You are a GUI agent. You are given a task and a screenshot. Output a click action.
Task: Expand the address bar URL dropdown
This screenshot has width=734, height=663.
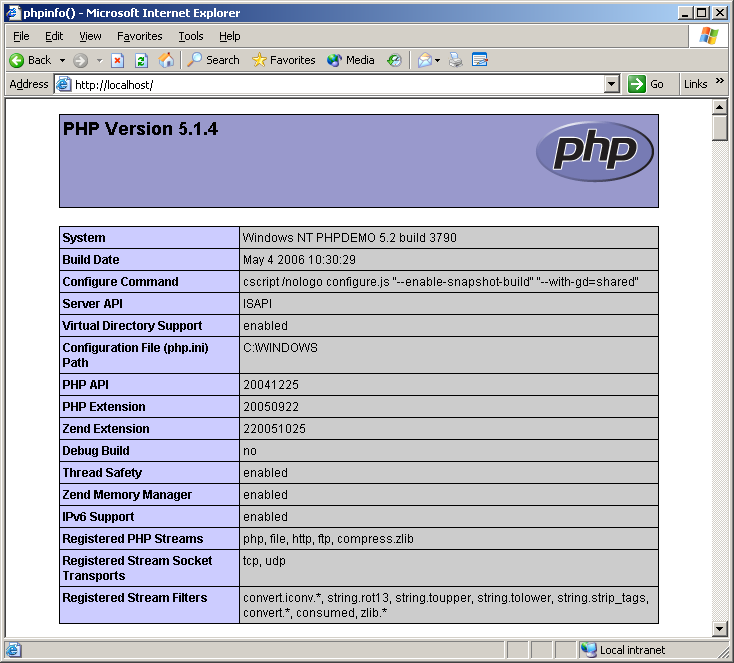click(612, 85)
